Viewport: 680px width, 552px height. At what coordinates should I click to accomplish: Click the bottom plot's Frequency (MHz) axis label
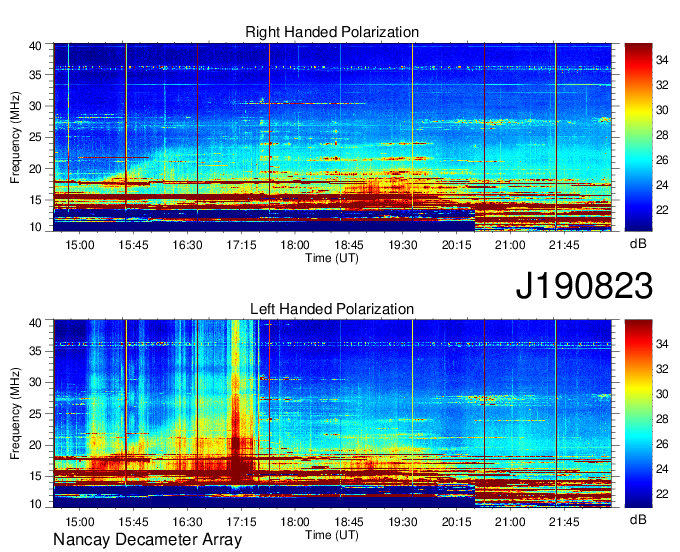pos(15,414)
